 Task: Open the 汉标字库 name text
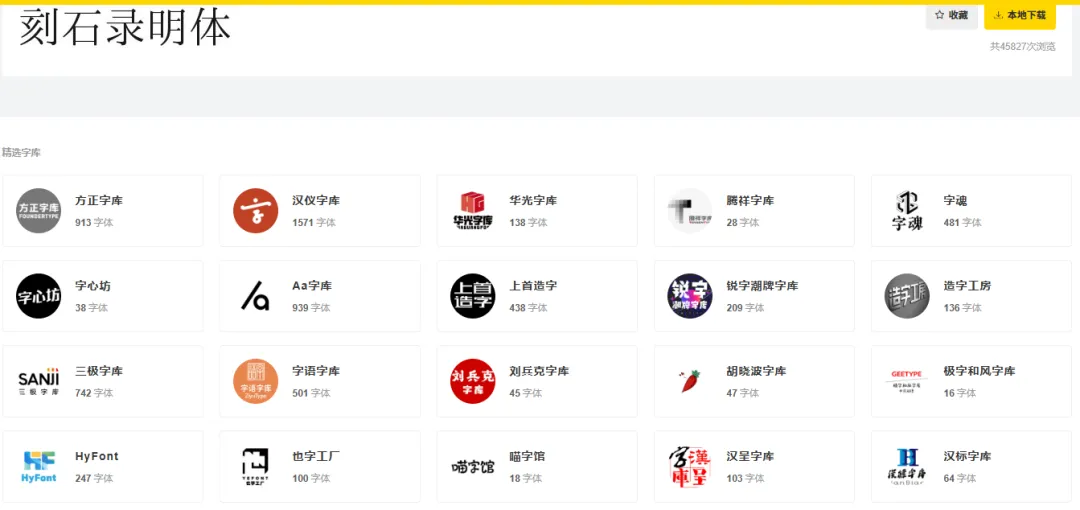coord(967,456)
